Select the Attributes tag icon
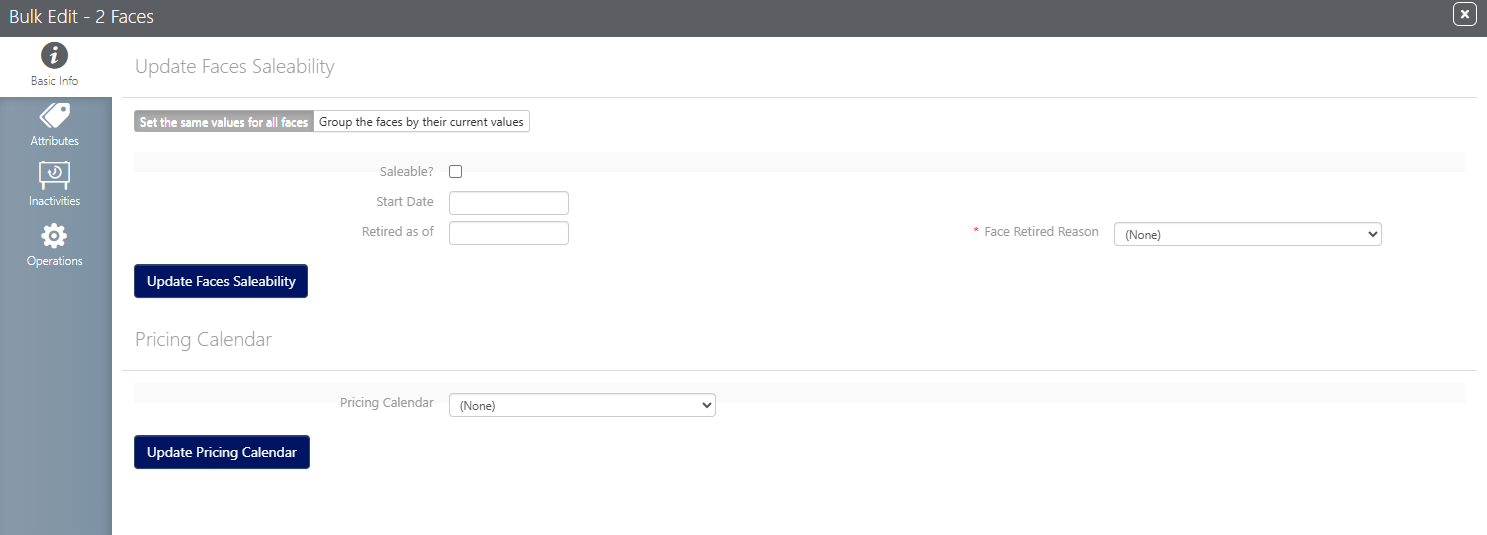Viewport: 1487px width, 535px height. [x=54, y=116]
